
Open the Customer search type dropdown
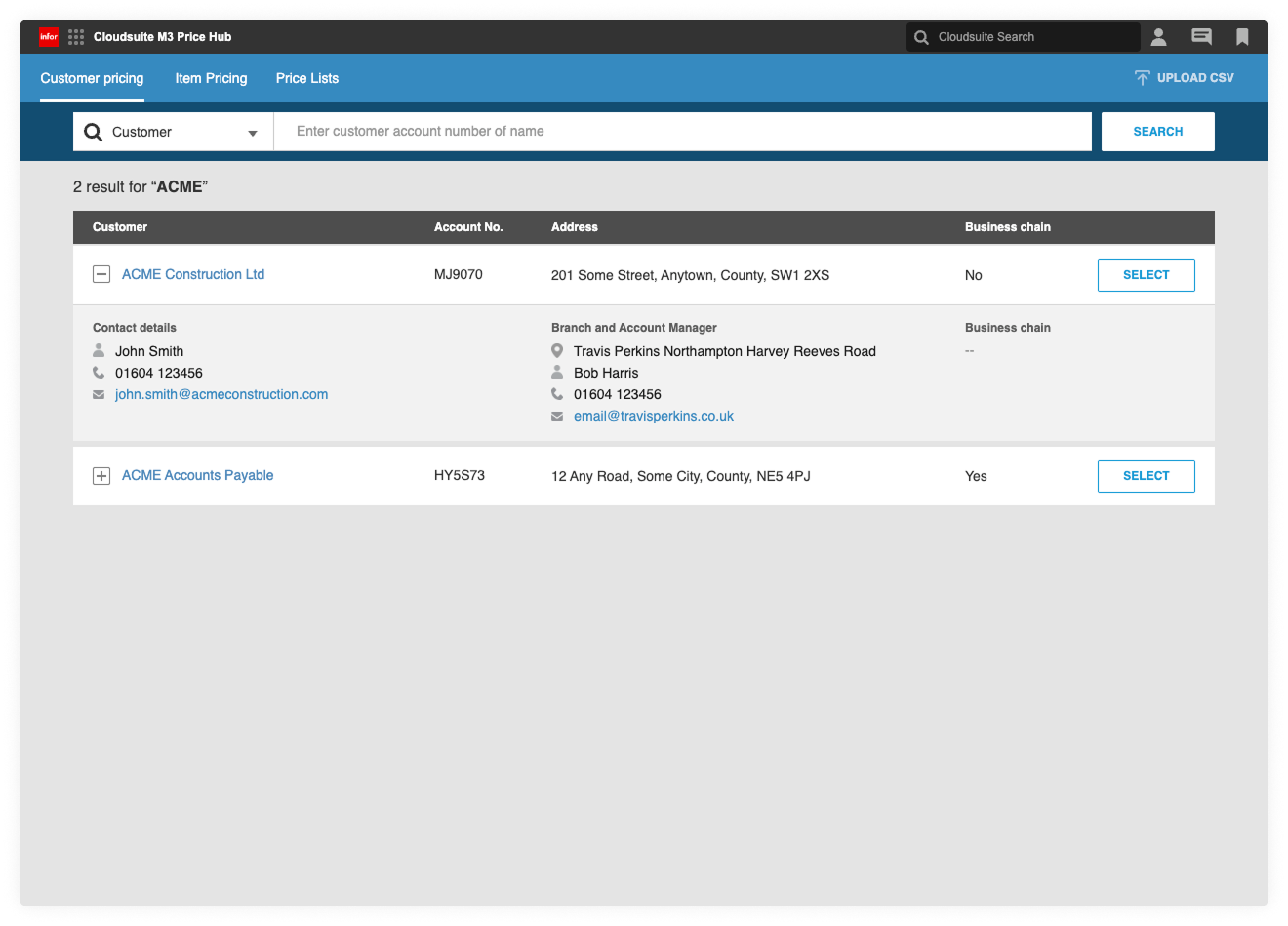click(173, 132)
